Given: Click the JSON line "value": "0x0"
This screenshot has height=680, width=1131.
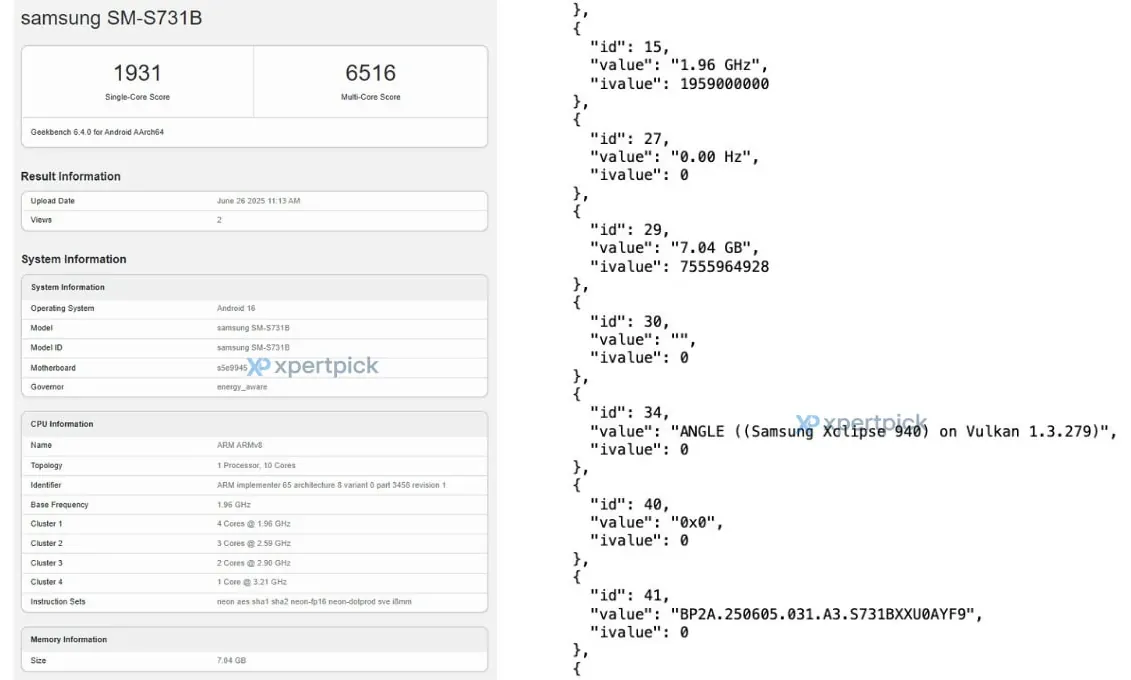Looking at the screenshot, I should coord(656,522).
